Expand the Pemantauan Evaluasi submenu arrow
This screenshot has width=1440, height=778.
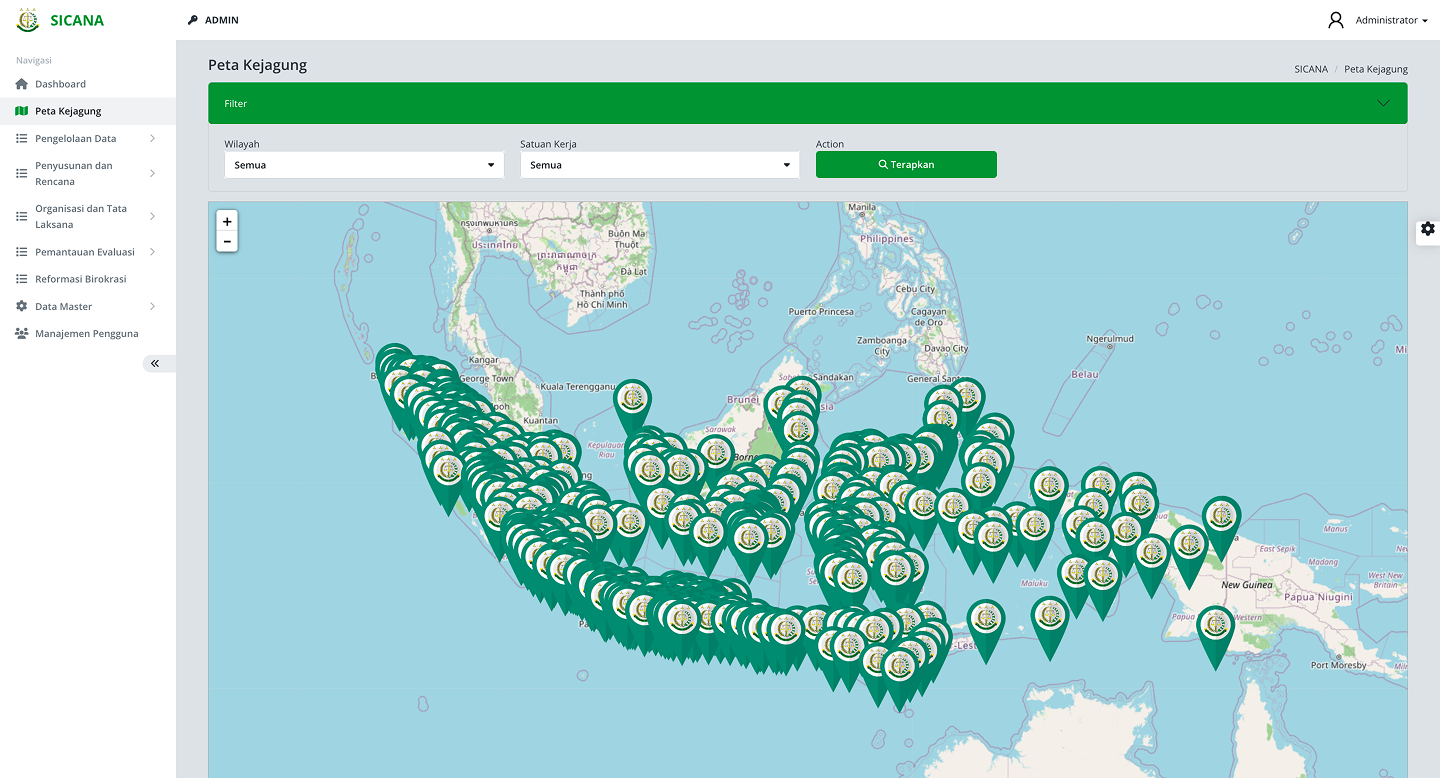[153, 252]
